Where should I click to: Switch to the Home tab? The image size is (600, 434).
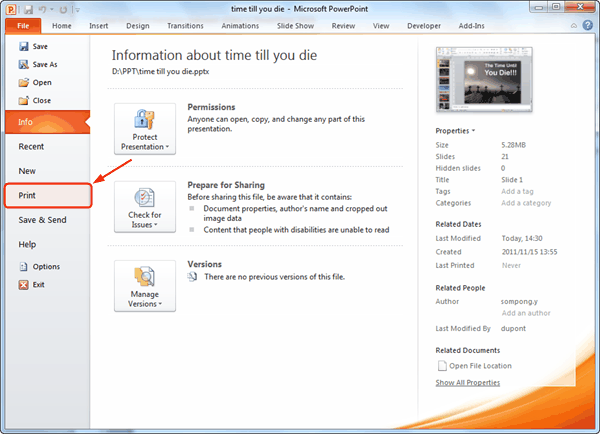click(x=62, y=26)
